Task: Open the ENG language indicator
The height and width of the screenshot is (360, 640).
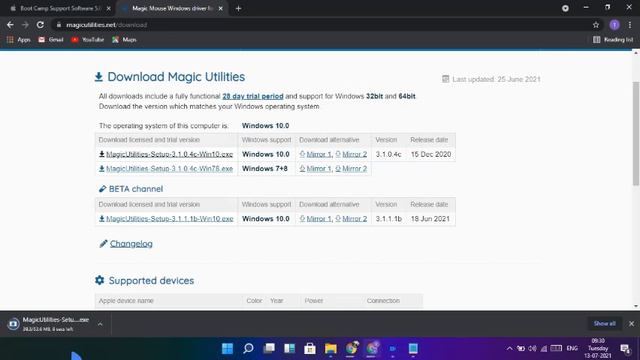Action: point(572,349)
